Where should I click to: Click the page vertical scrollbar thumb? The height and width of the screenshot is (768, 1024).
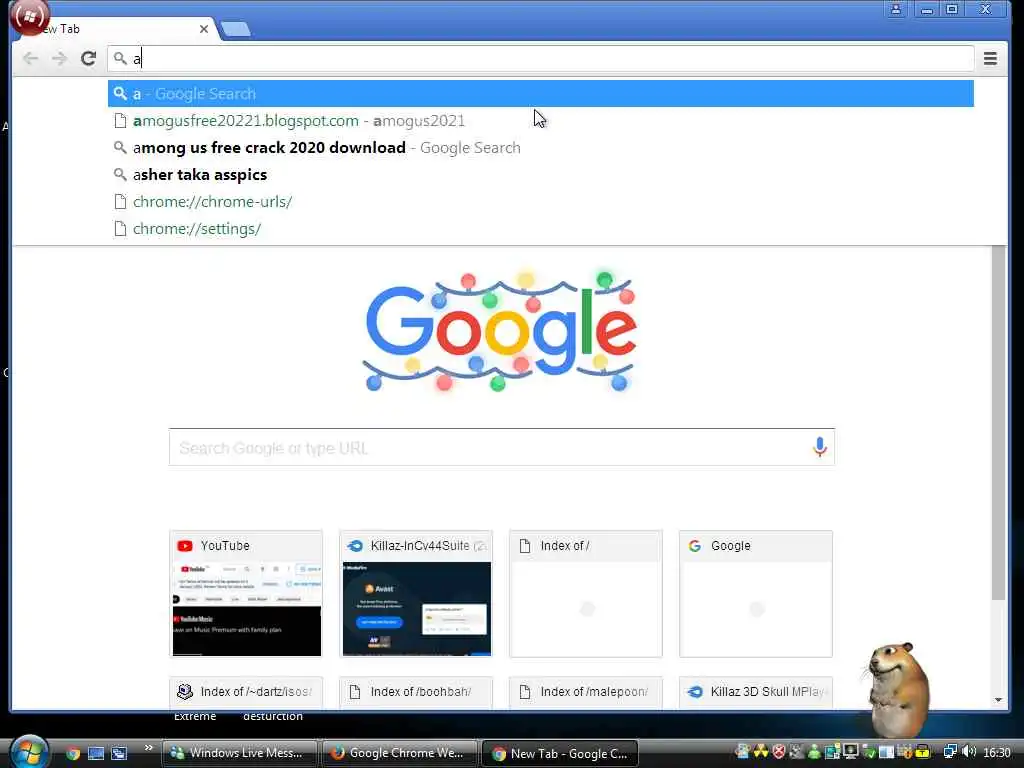pos(998,423)
